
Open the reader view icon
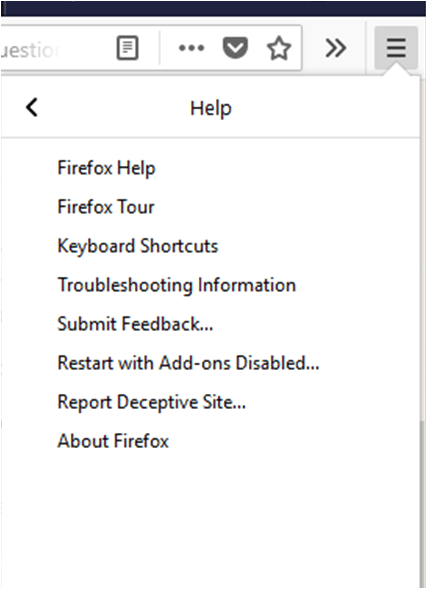pyautogui.click(x=128, y=48)
